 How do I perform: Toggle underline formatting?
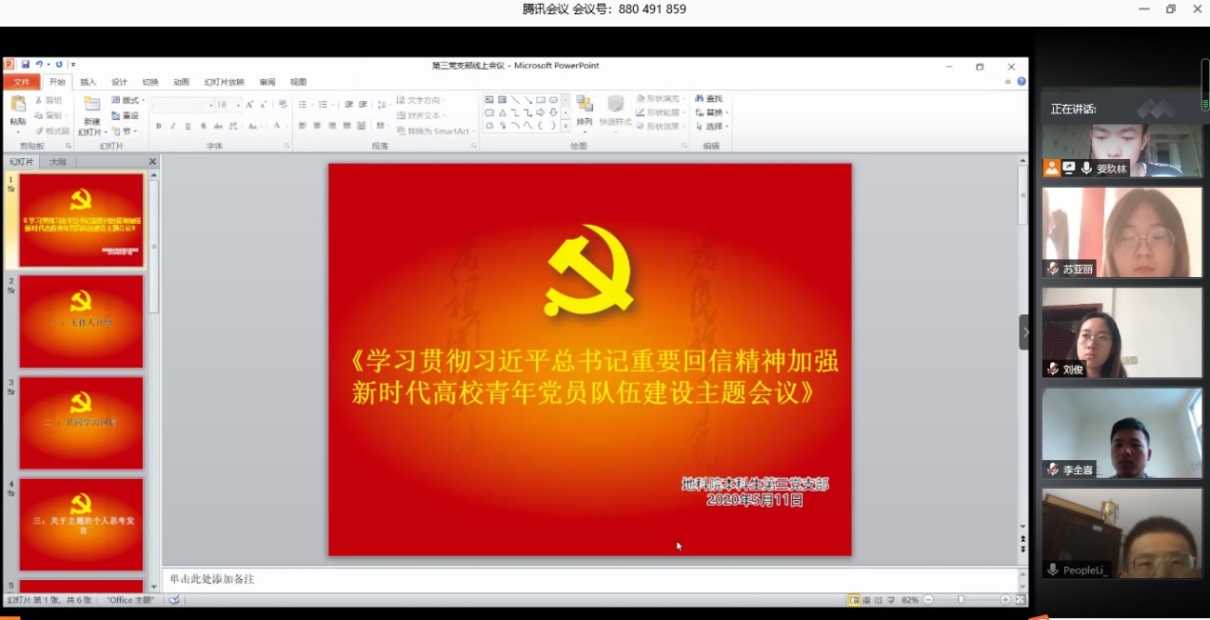[187, 126]
